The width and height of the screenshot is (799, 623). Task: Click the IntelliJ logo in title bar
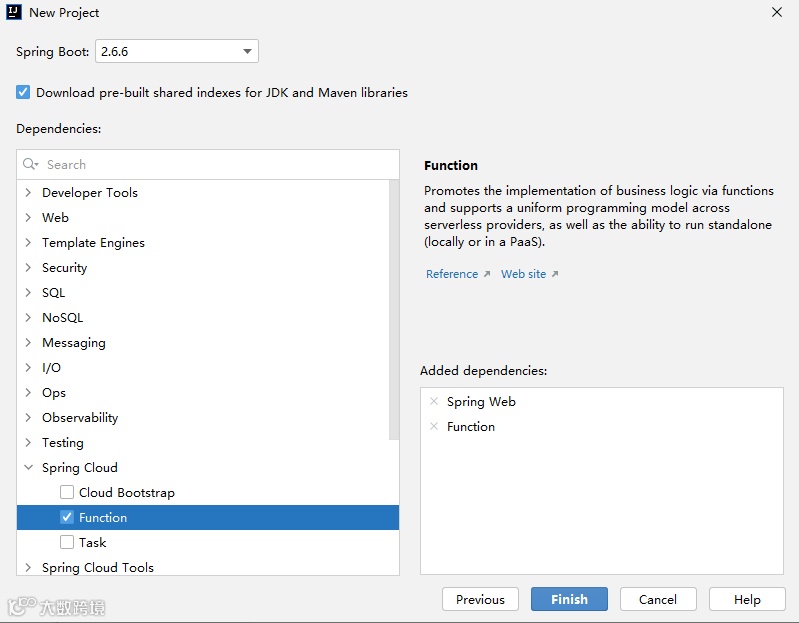click(x=15, y=13)
